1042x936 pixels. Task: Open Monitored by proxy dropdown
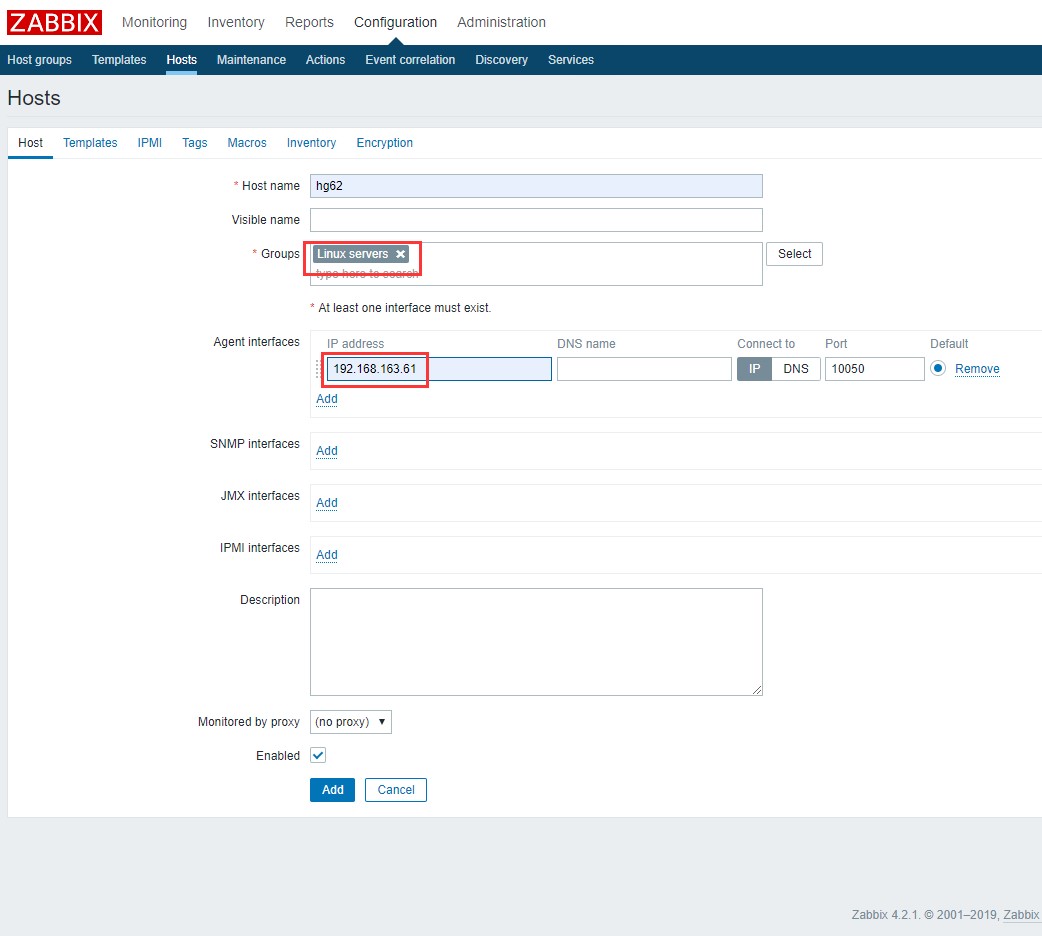350,722
